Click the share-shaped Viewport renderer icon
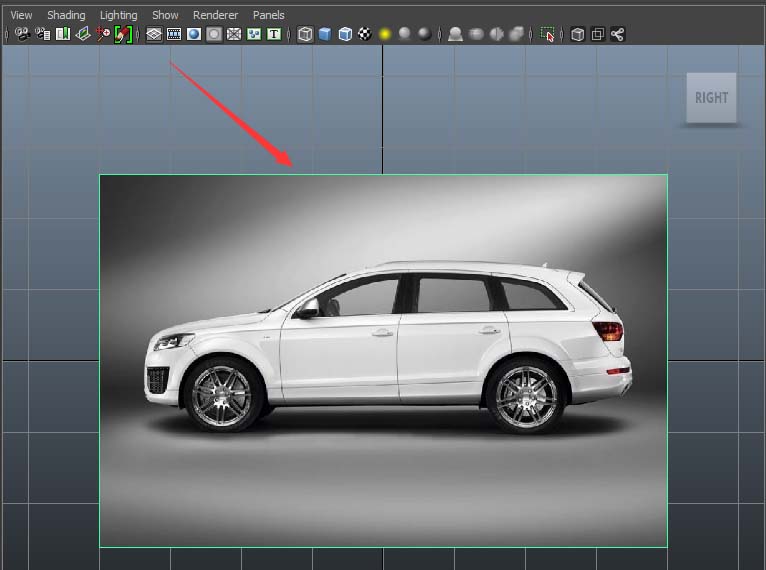The height and width of the screenshot is (570, 766). point(617,34)
